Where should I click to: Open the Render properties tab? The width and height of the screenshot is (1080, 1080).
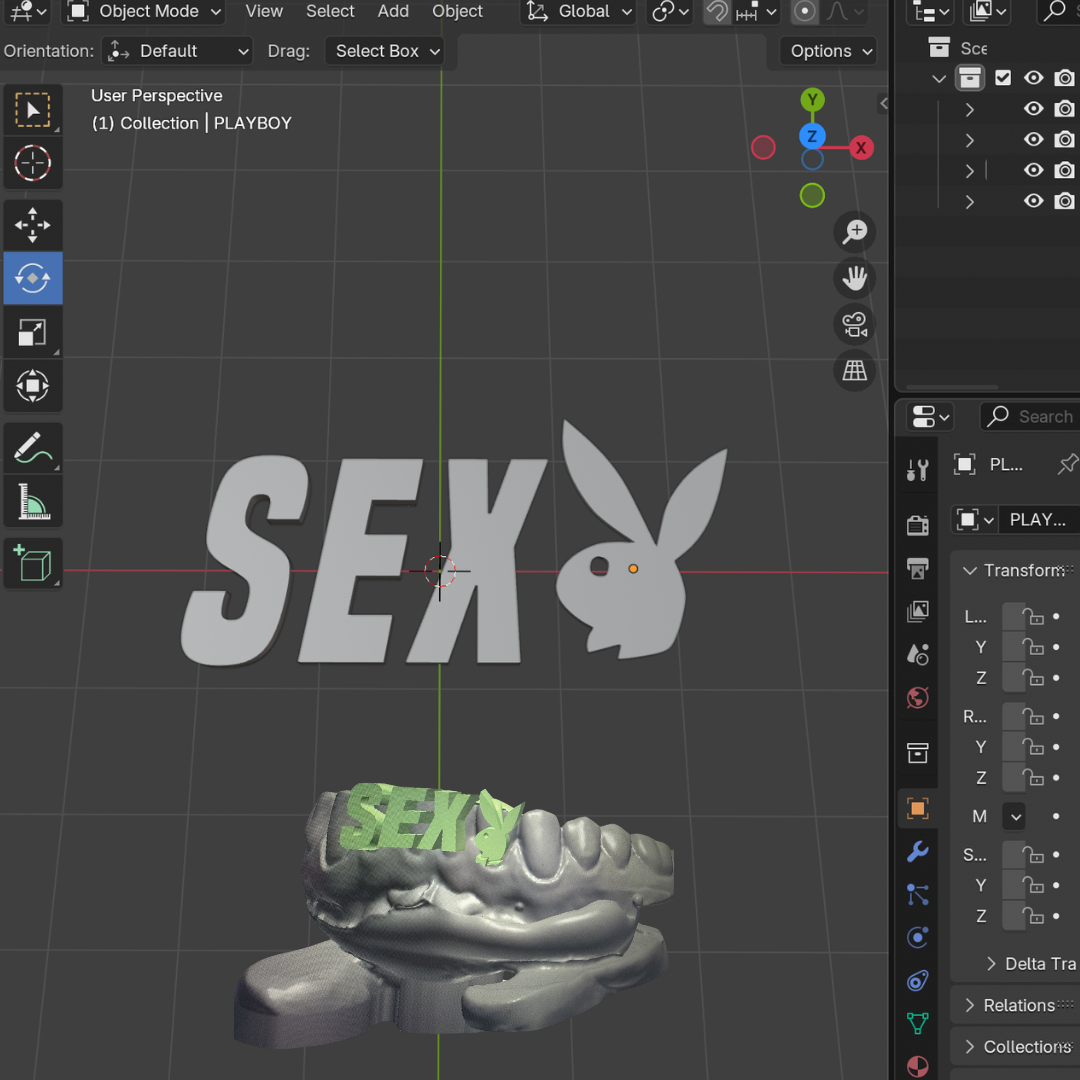917,525
